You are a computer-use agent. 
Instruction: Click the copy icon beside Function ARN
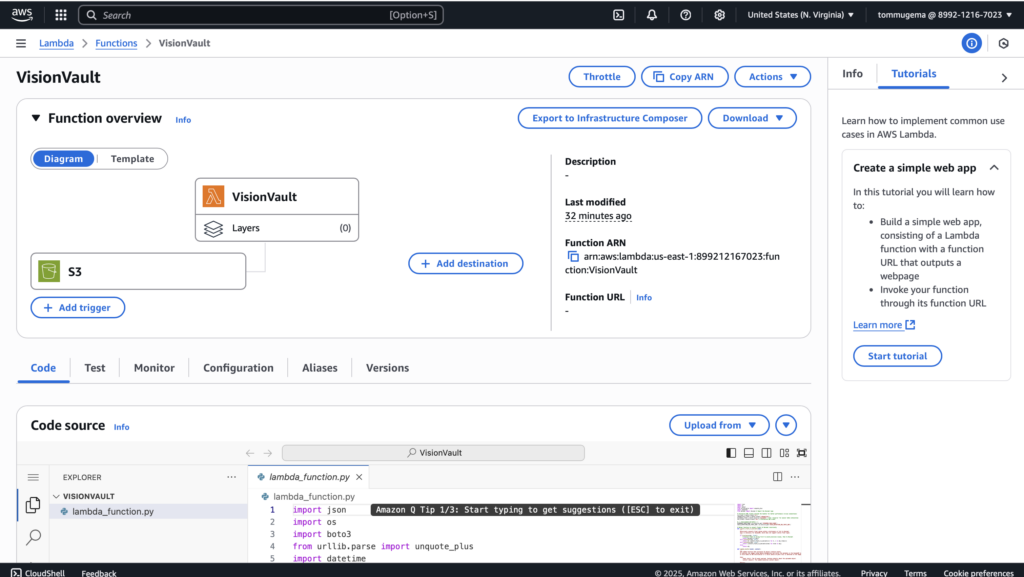[x=573, y=257]
